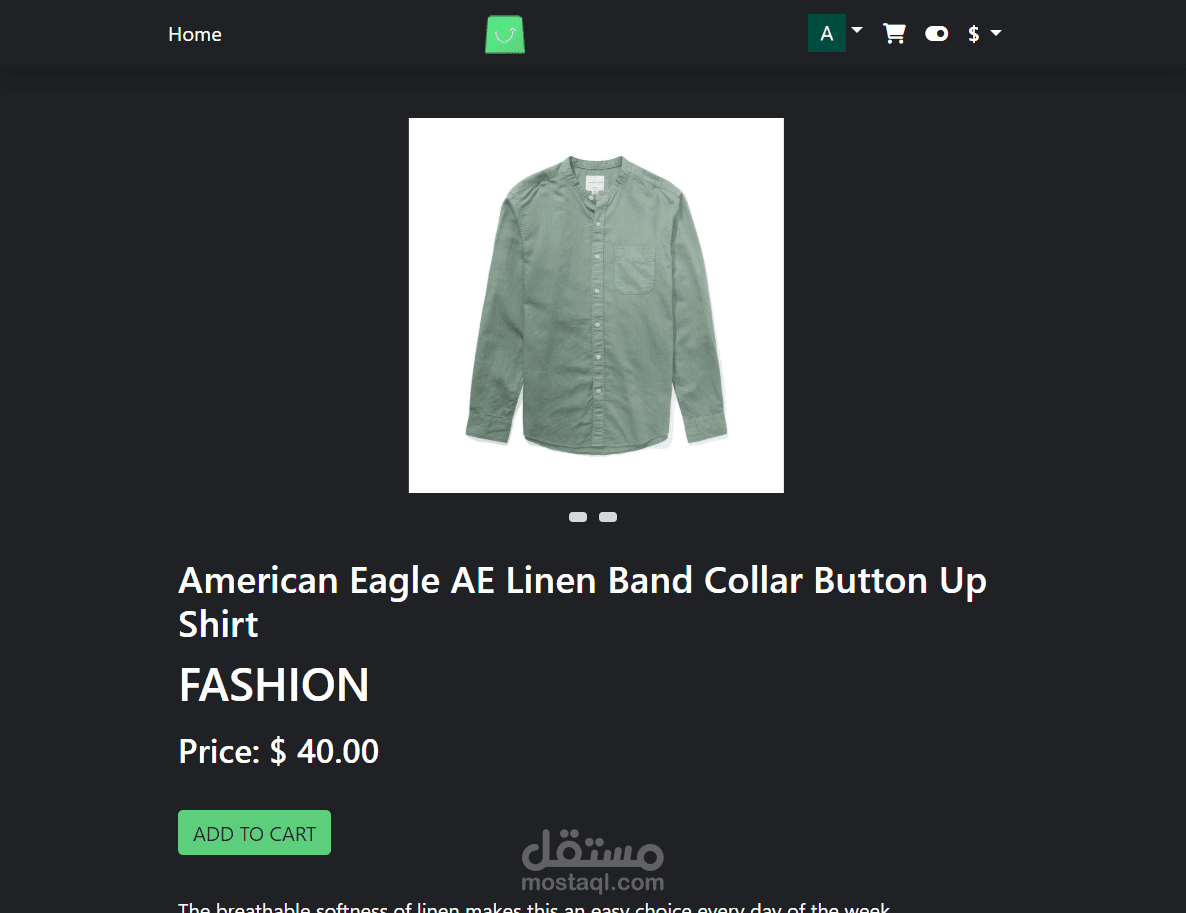Expand the caret beside the user avatar

click(x=857, y=30)
